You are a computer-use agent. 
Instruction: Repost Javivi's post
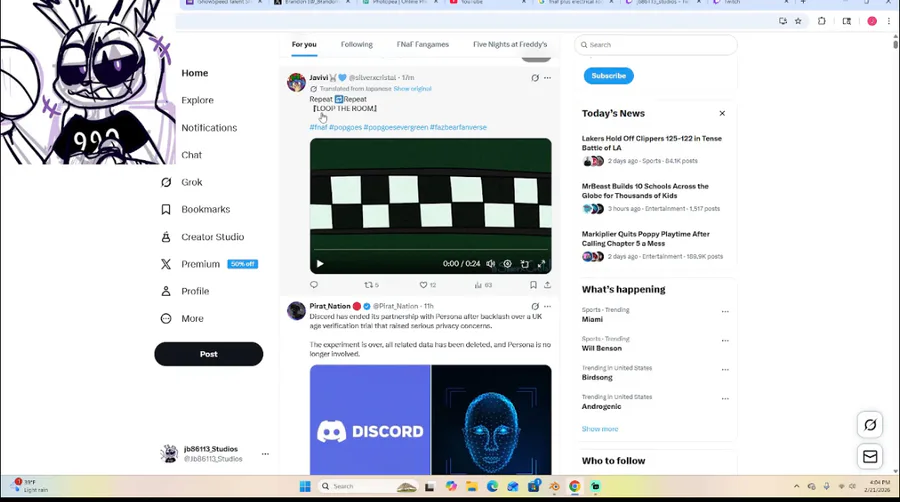pyautogui.click(x=371, y=285)
